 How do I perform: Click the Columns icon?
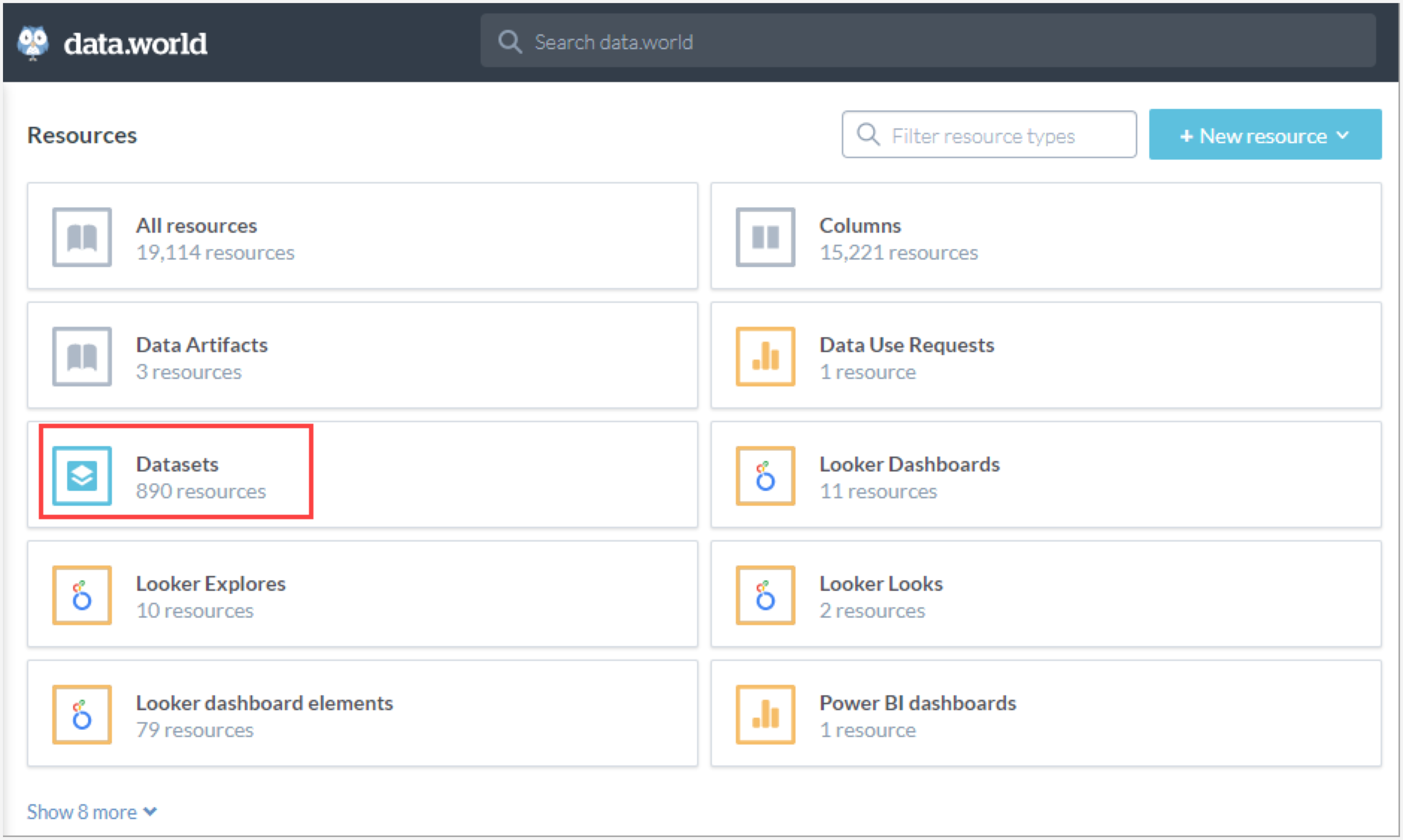[x=765, y=237]
